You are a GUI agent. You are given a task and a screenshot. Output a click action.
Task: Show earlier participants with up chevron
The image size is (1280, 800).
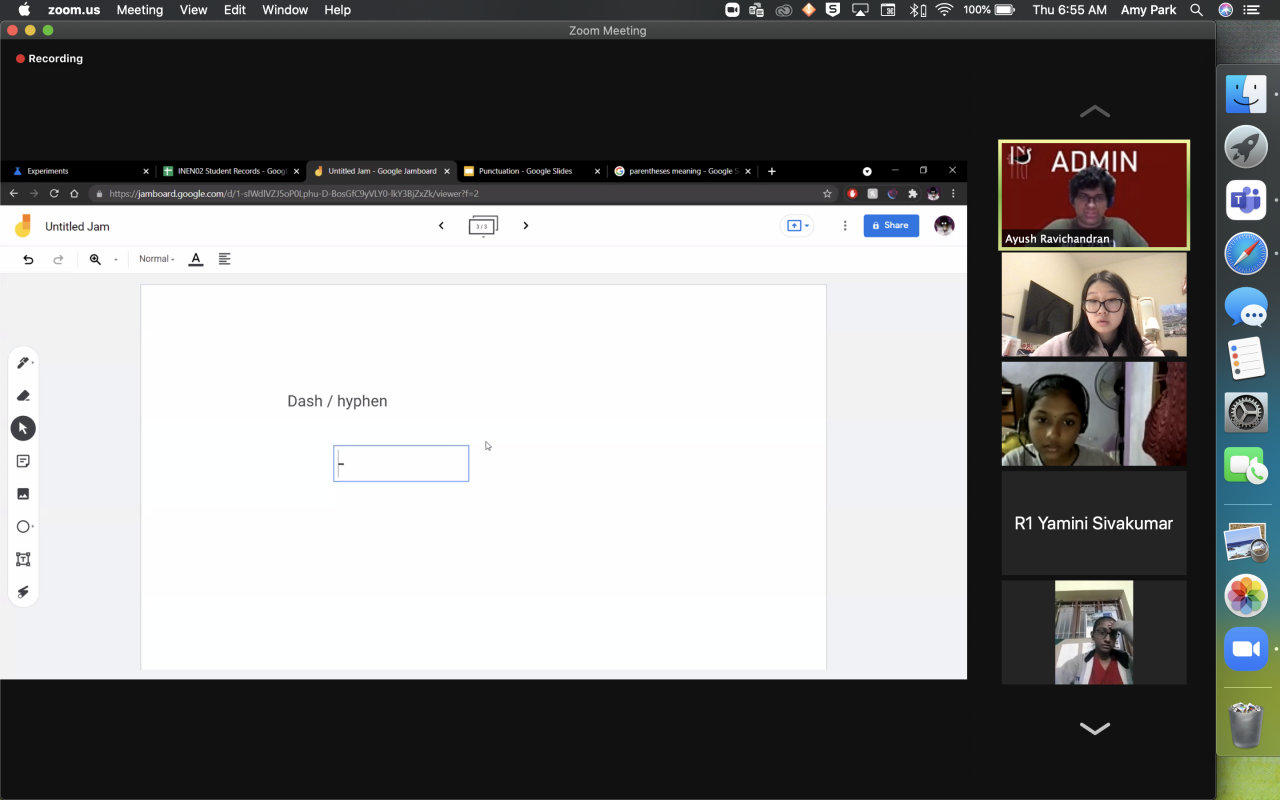pyautogui.click(x=1095, y=111)
